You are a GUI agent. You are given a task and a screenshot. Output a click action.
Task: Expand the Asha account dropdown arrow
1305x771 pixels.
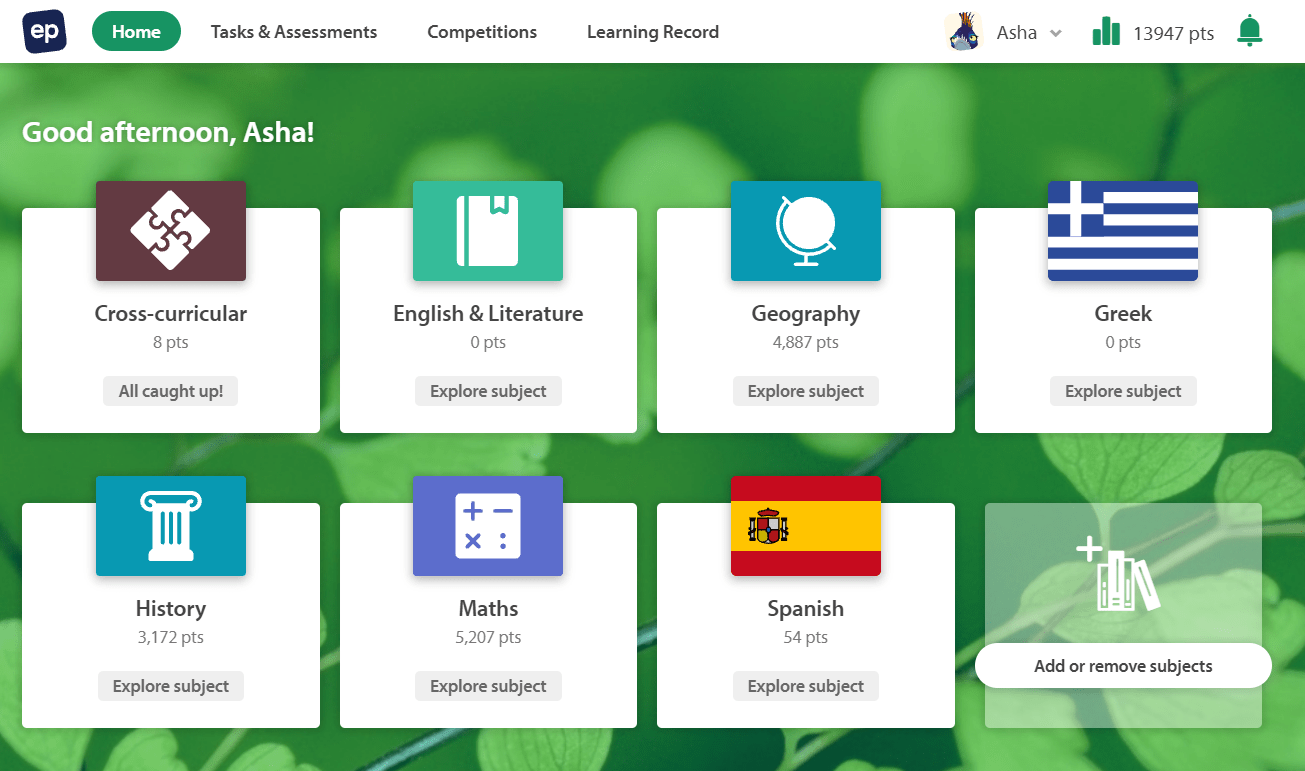pyautogui.click(x=1055, y=33)
